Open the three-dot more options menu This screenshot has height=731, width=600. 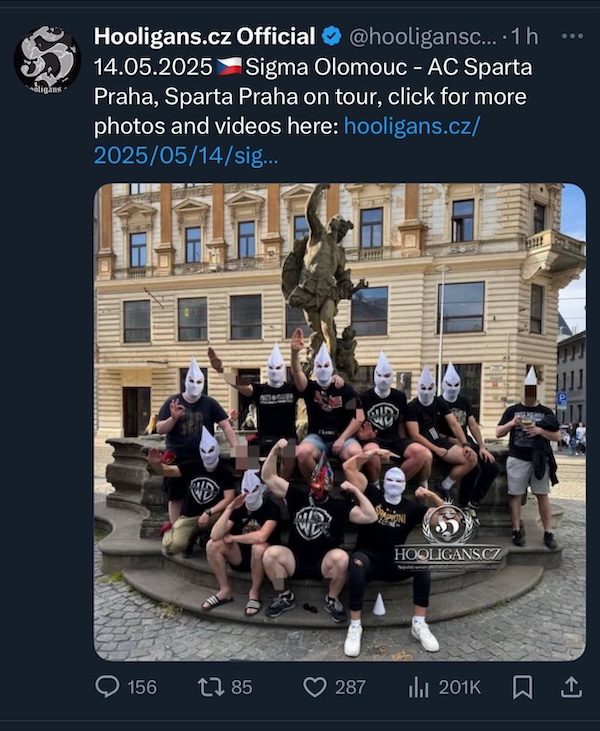tap(572, 36)
